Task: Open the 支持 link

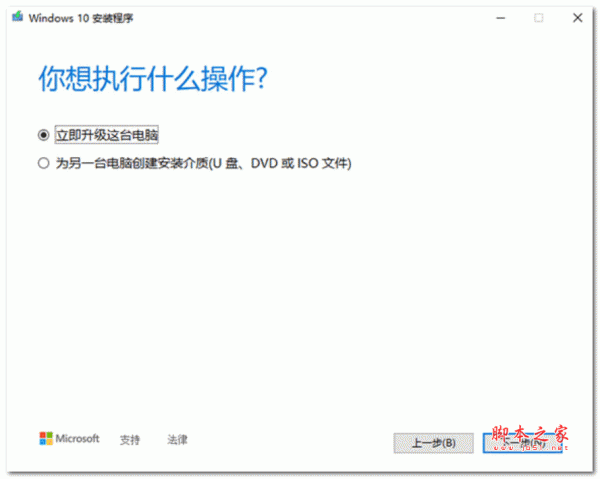Action: click(x=130, y=440)
